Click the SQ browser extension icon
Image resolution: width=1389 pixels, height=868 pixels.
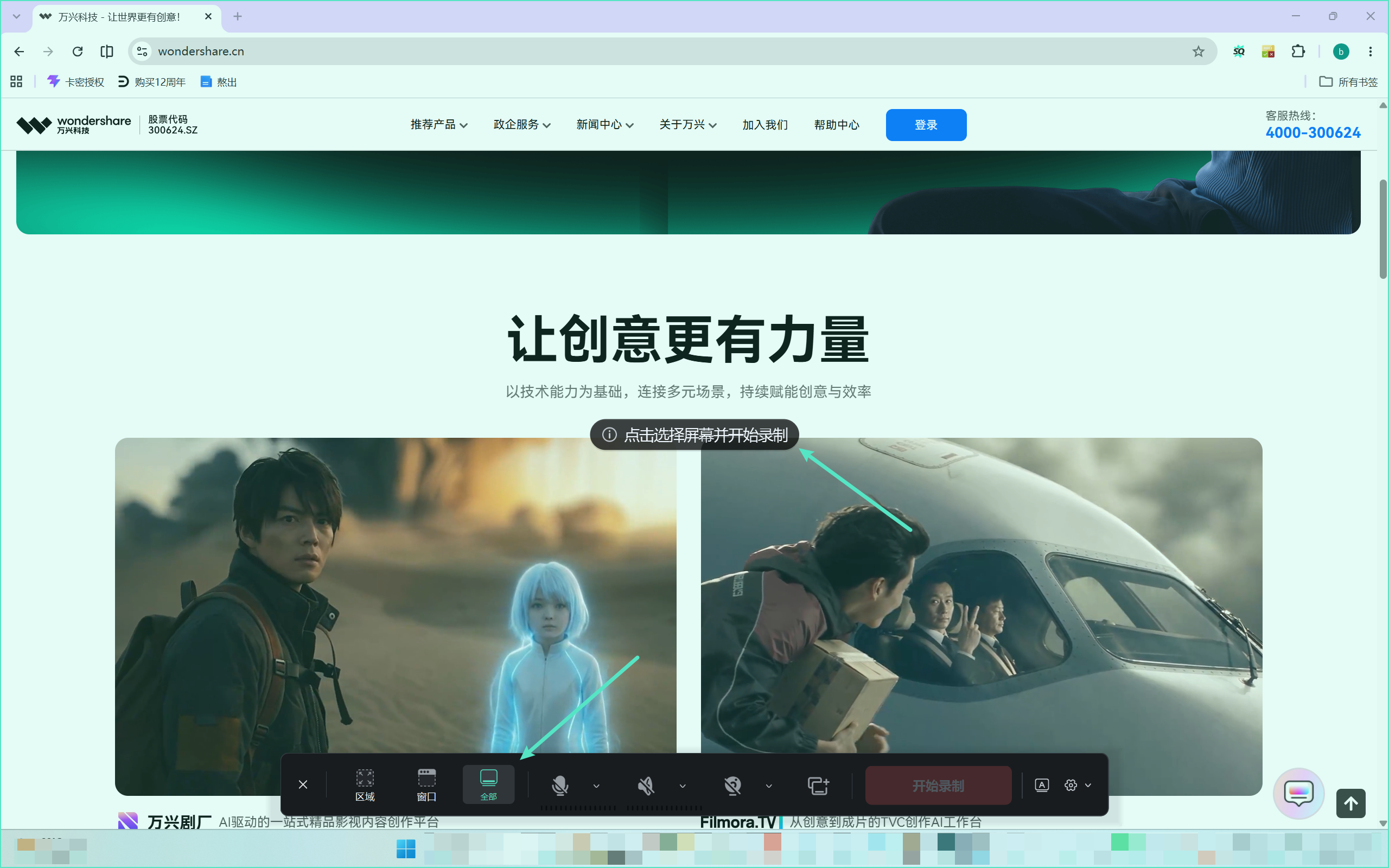1239,52
